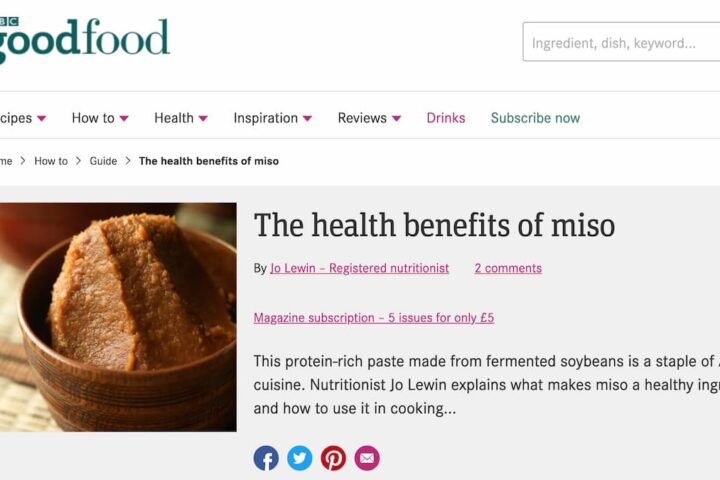Open the miso paste bowl image
The width and height of the screenshot is (720, 480).
118,317
